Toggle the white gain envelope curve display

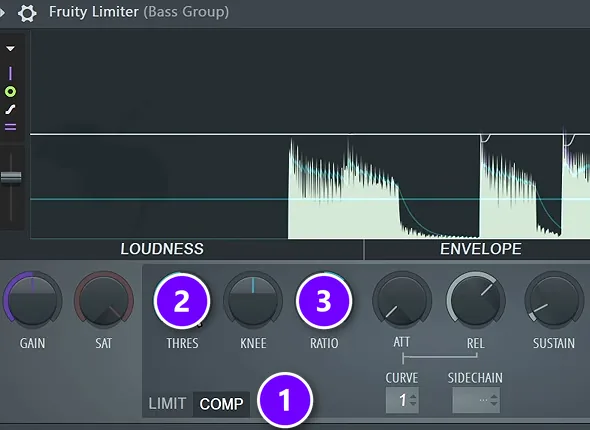click(x=10, y=109)
